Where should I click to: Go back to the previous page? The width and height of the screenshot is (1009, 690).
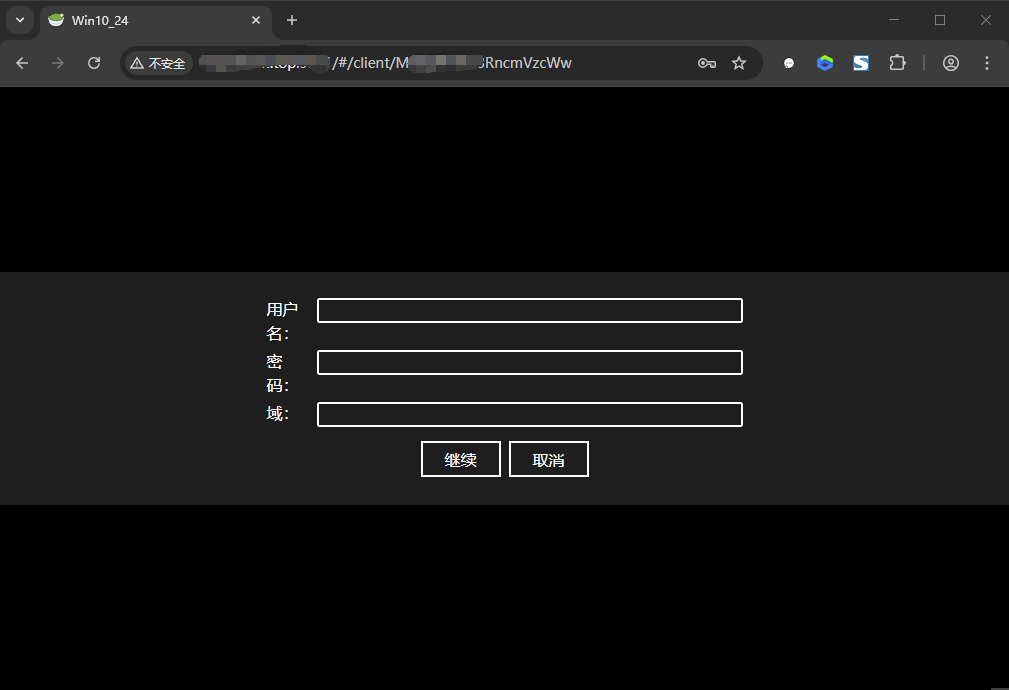(x=22, y=63)
